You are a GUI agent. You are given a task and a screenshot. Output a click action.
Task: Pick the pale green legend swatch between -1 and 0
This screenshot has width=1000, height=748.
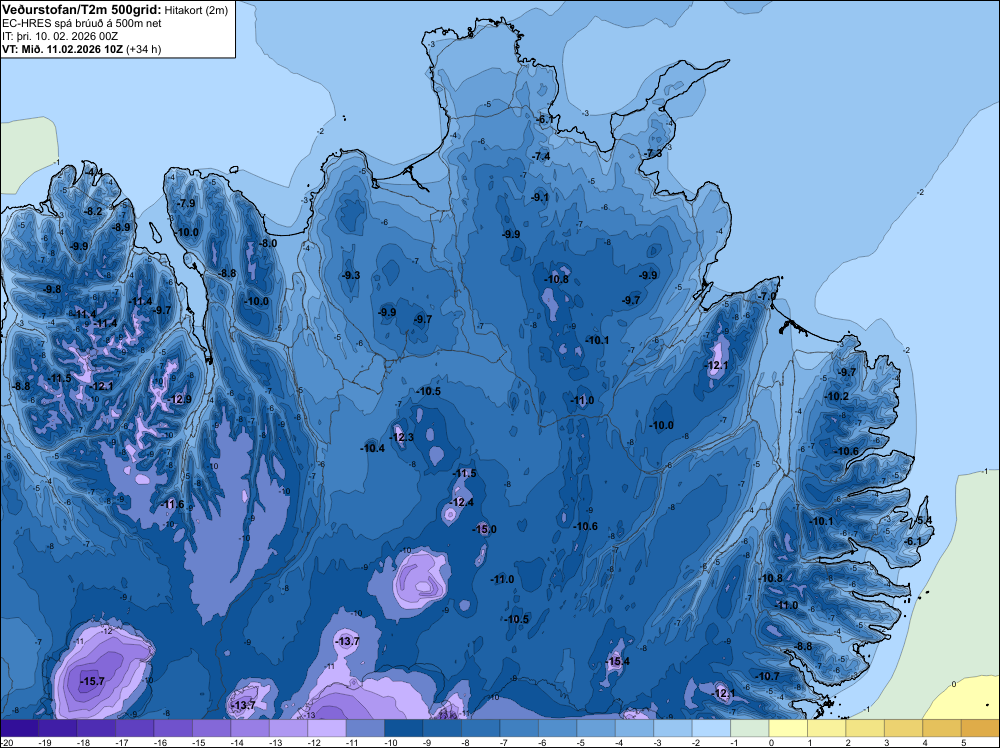(750, 729)
